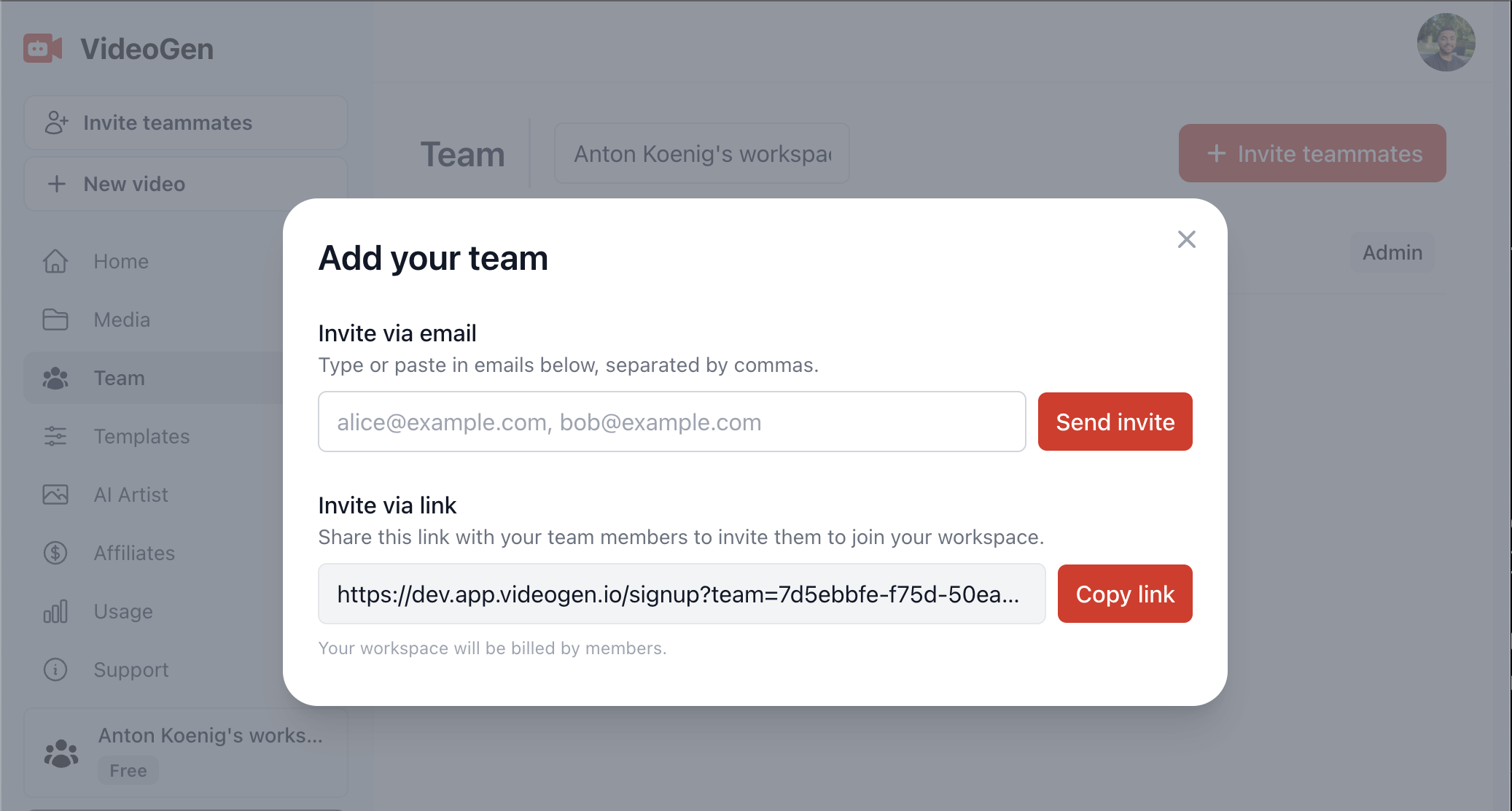
Task: Click the VideoGen camera logo icon
Action: click(x=42, y=49)
